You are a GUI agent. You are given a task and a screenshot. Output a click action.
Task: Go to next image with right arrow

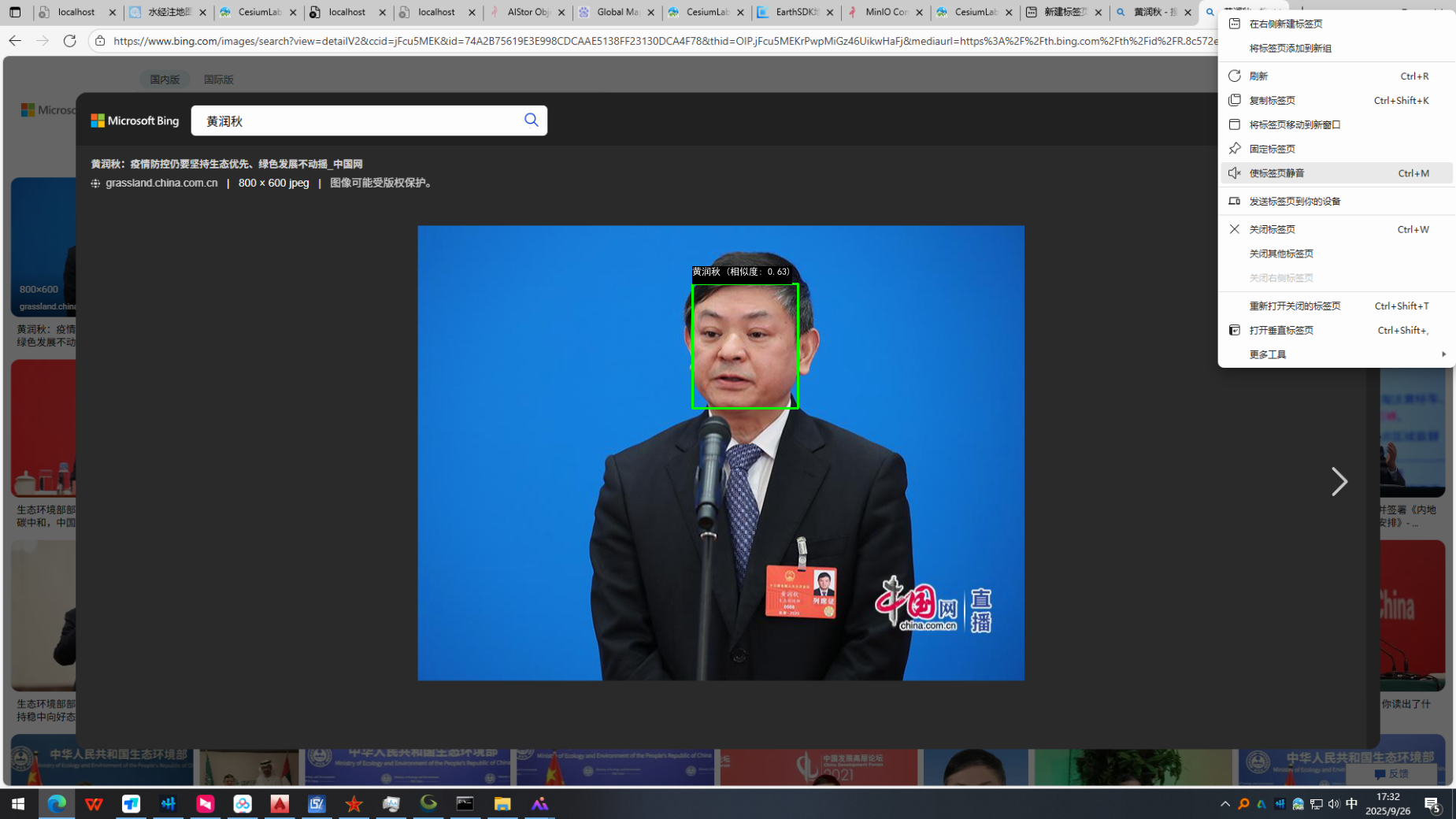coord(1339,481)
